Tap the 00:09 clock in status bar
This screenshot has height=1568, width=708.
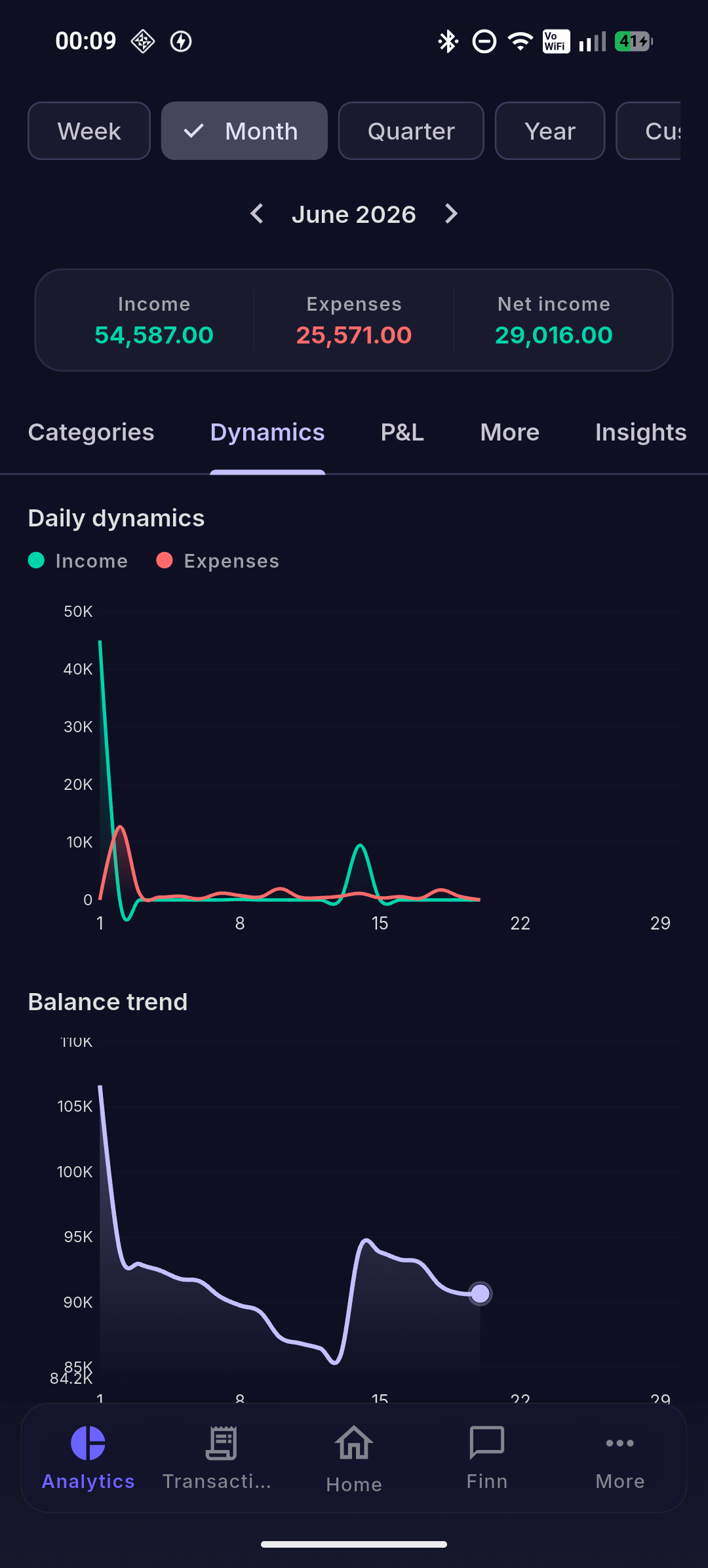(86, 41)
